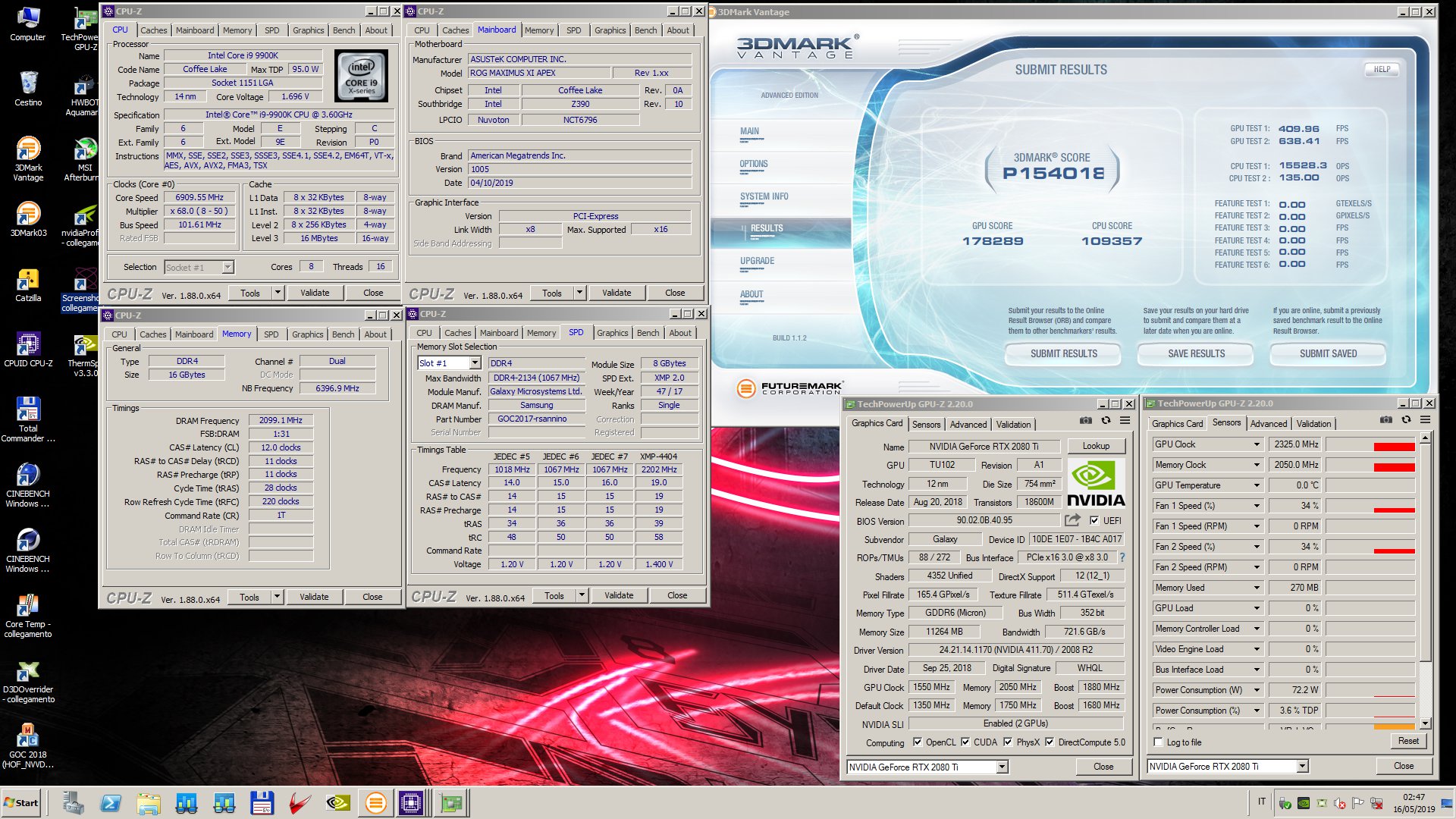1456x819 pixels.
Task: Expand Power Consumption (W) sensor dropdown
Action: [x=1257, y=690]
